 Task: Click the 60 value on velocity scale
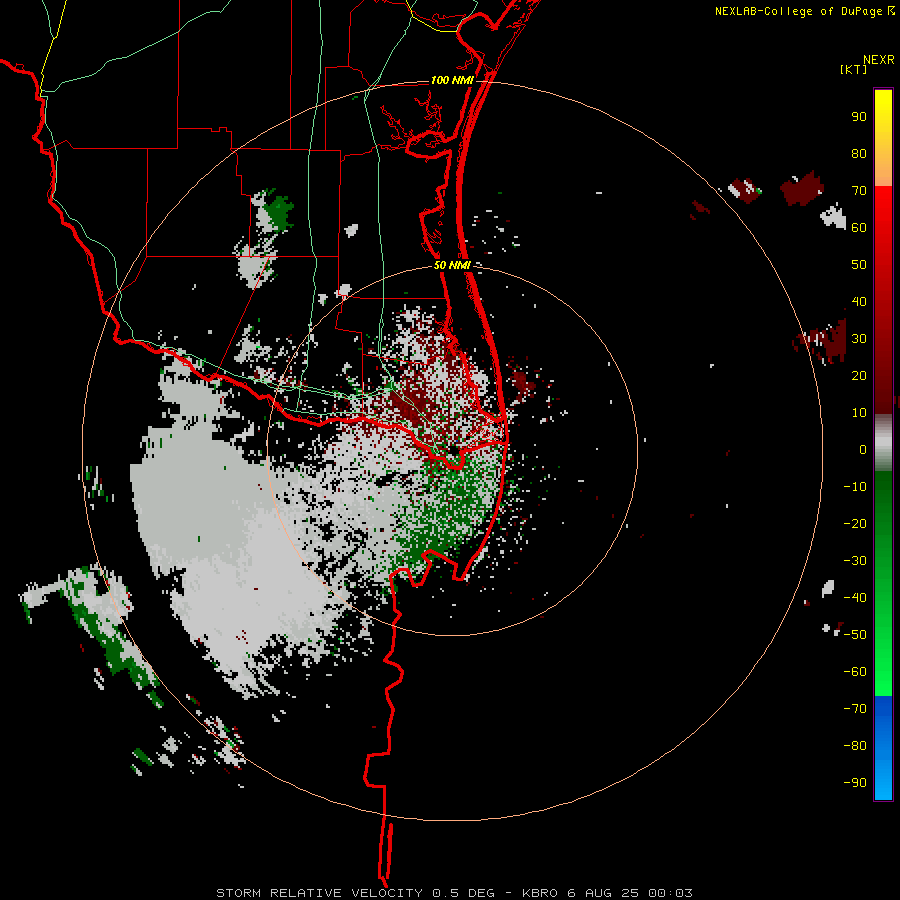(x=859, y=227)
